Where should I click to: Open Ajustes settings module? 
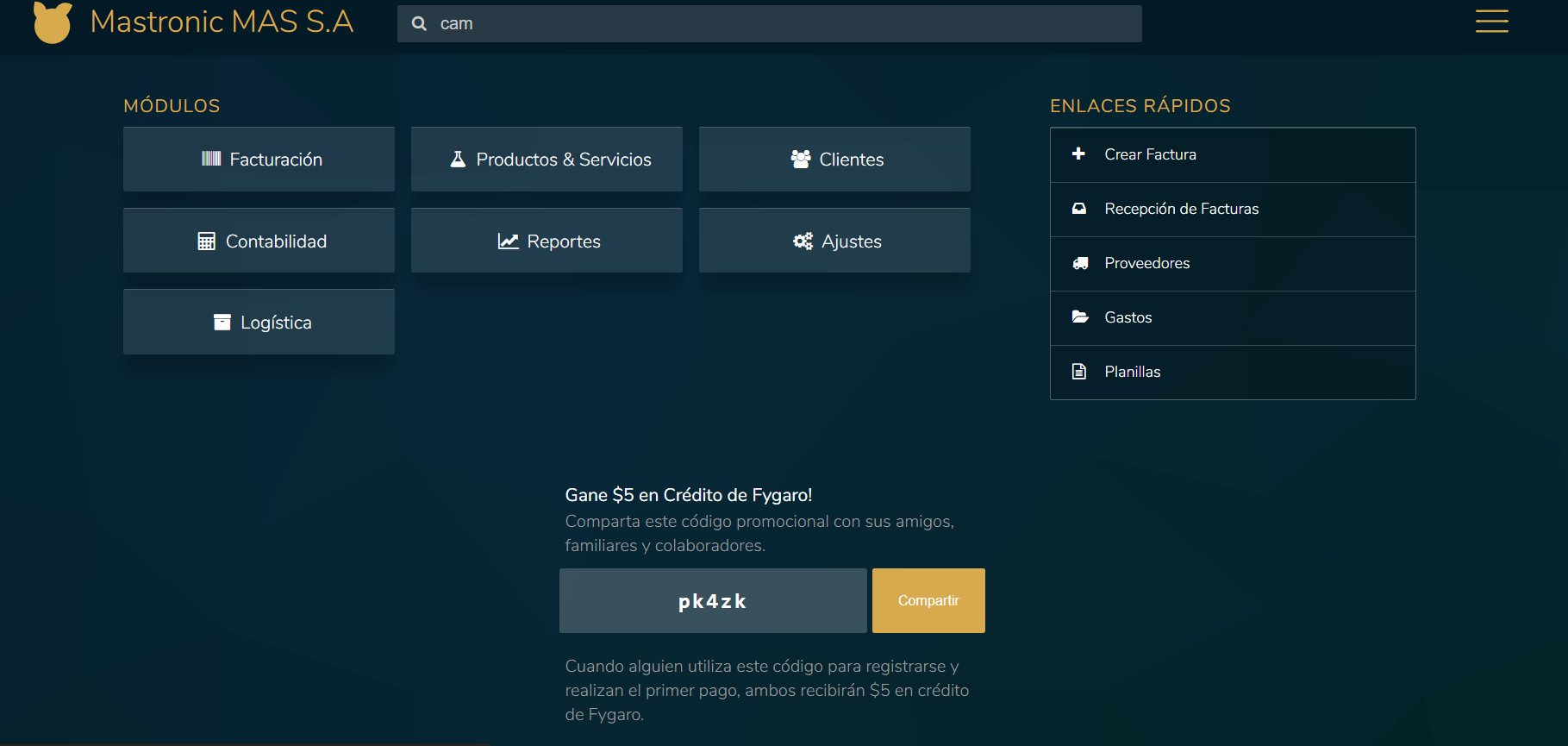point(834,241)
